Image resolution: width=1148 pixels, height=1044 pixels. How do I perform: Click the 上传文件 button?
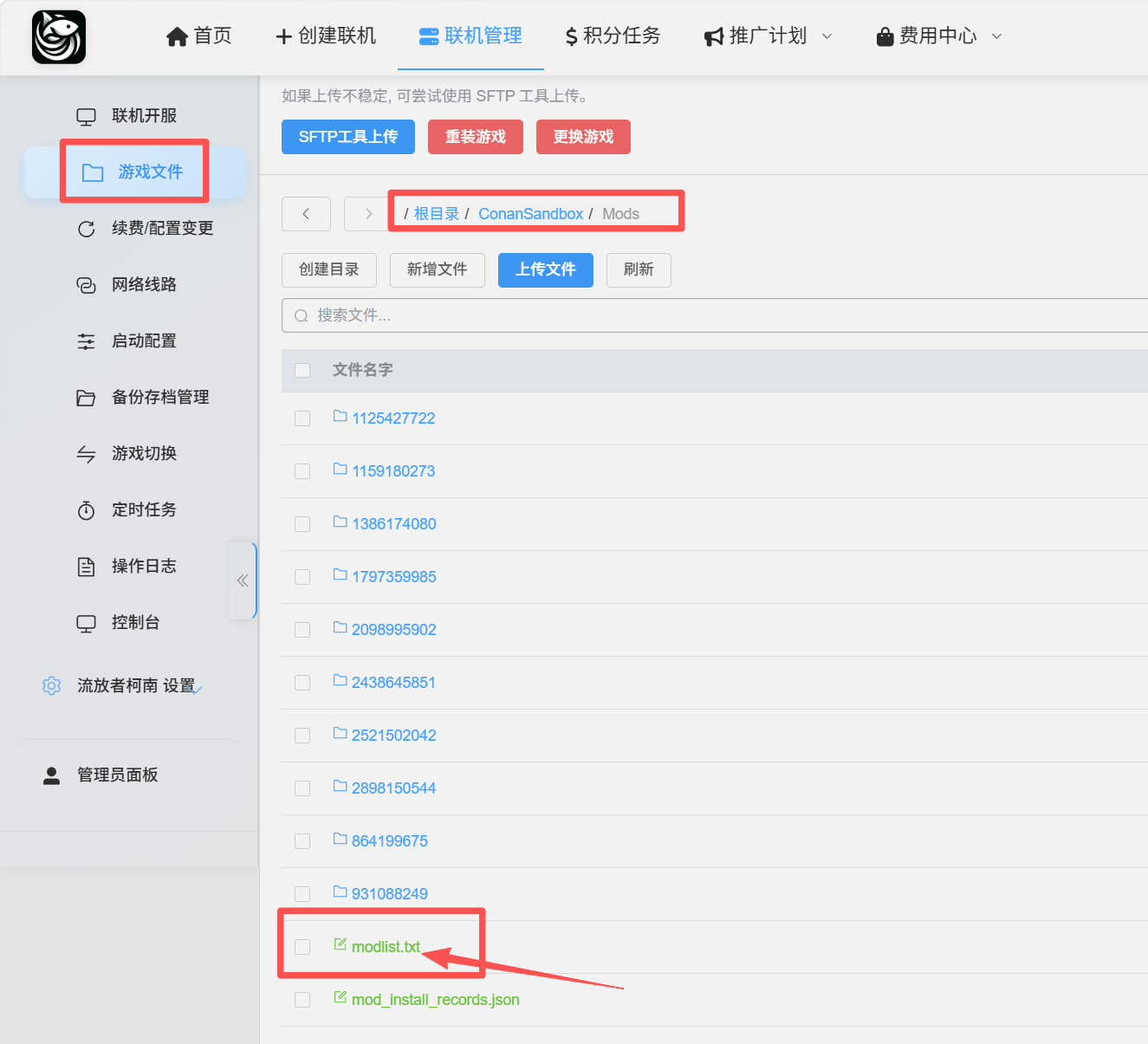(545, 270)
